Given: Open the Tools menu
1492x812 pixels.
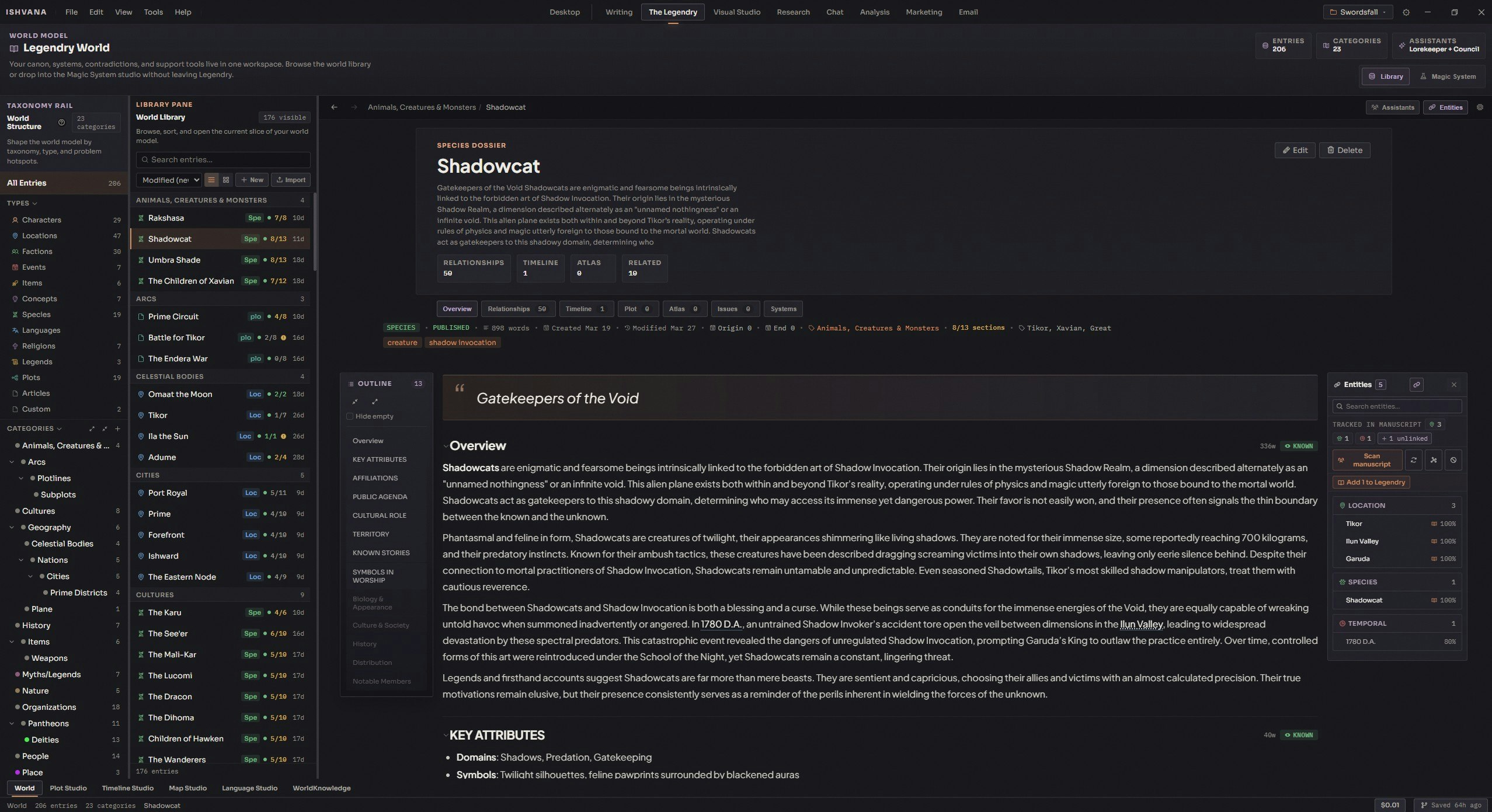Looking at the screenshot, I should click(x=153, y=12).
